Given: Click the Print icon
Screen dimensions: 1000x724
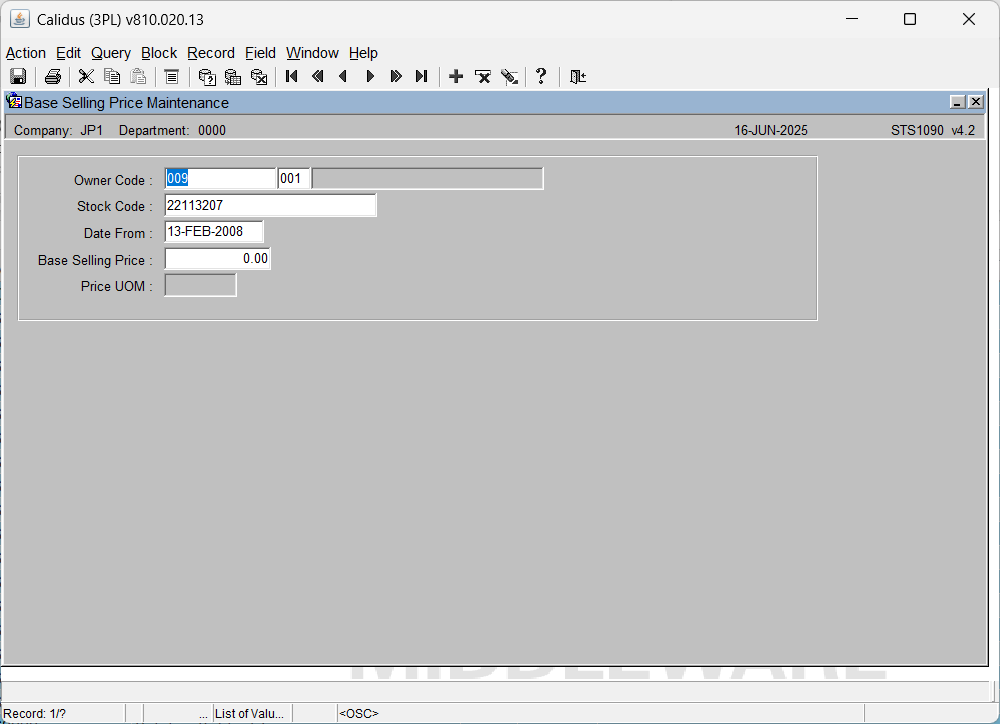Looking at the screenshot, I should [52, 77].
